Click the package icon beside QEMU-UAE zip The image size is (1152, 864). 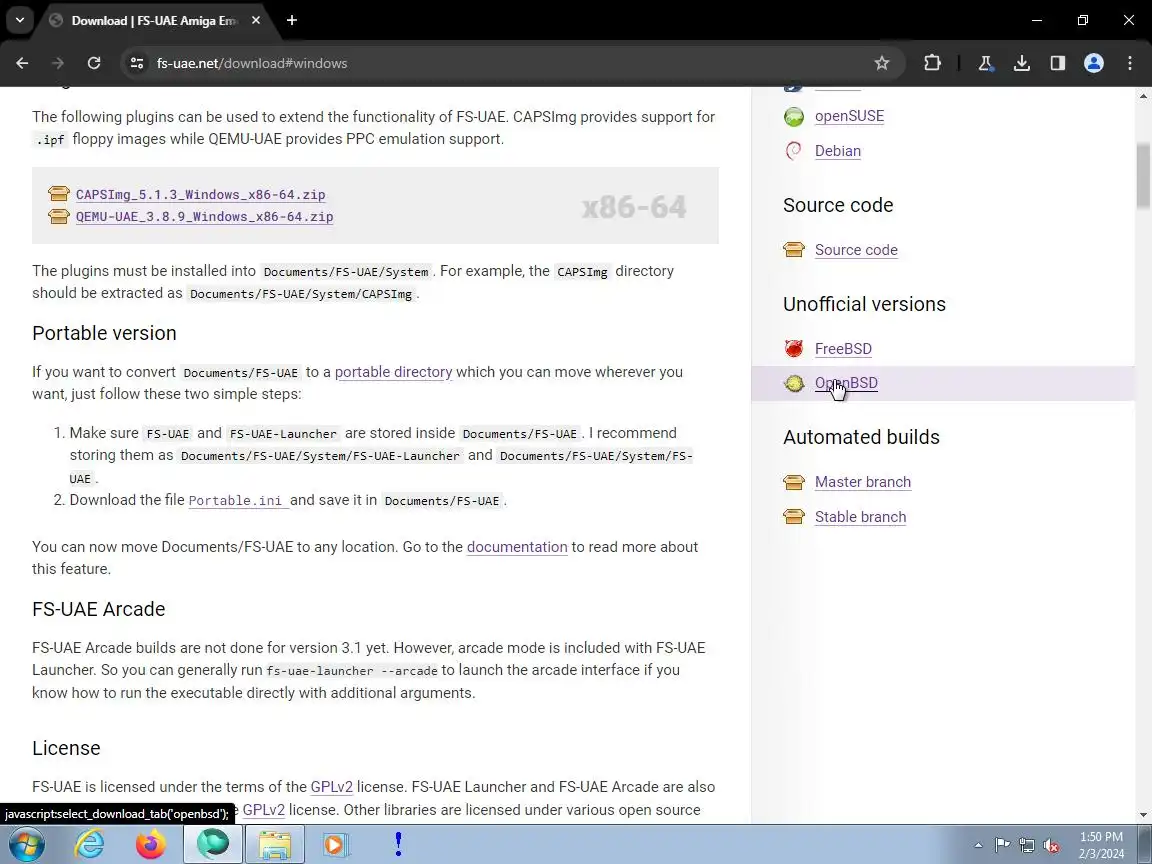(59, 216)
